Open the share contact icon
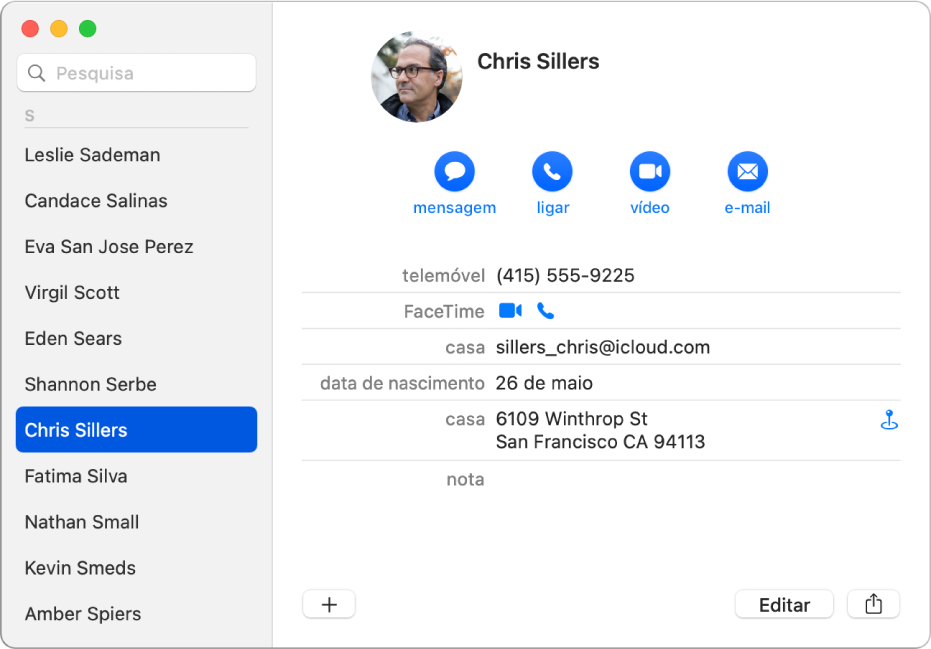The image size is (931, 649). [874, 604]
